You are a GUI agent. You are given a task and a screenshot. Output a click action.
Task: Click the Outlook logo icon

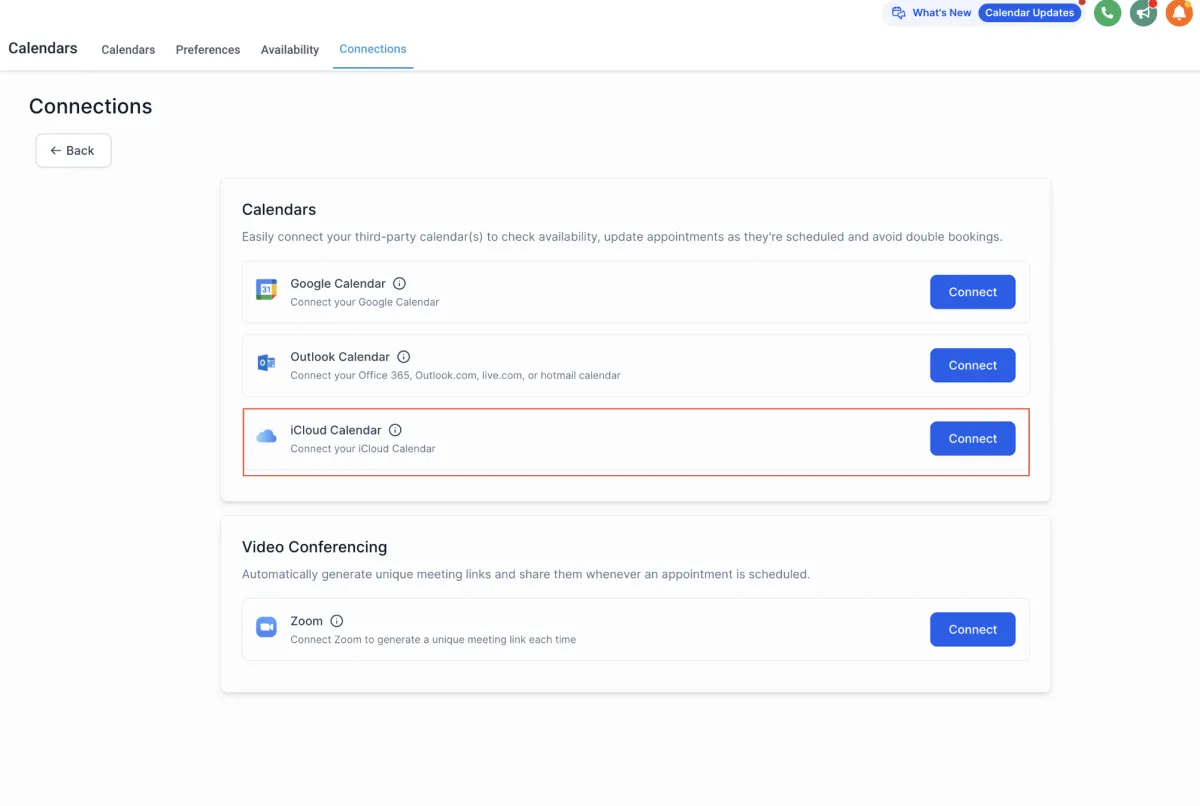(x=266, y=363)
